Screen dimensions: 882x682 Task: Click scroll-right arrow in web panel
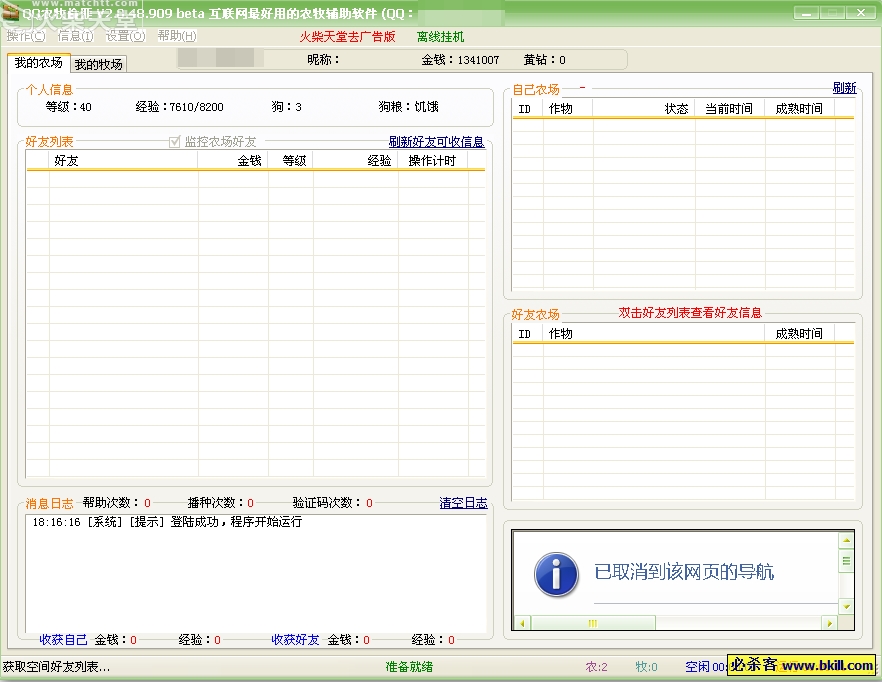[x=828, y=623]
